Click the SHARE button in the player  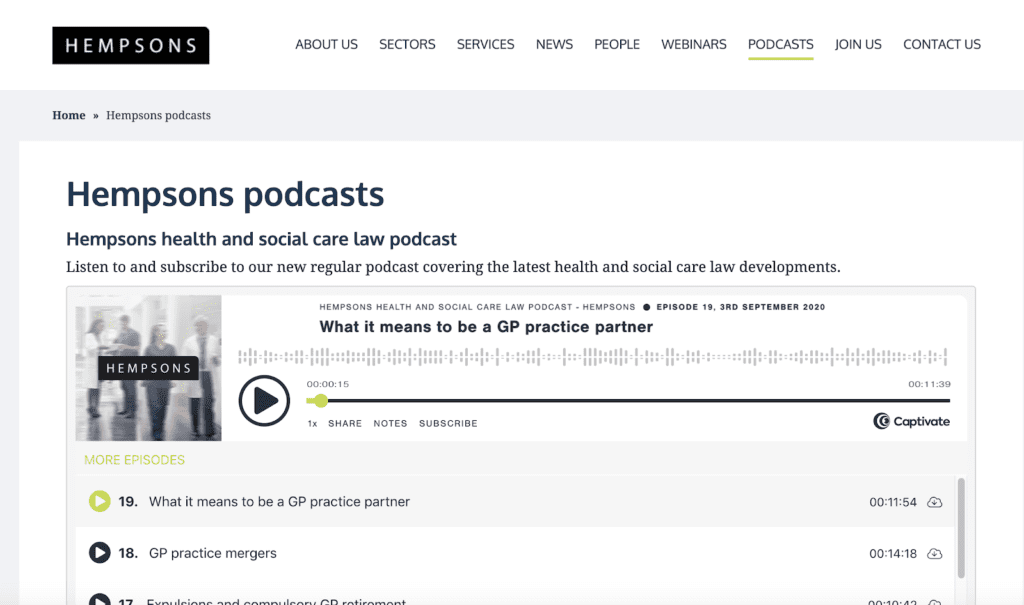pos(345,423)
